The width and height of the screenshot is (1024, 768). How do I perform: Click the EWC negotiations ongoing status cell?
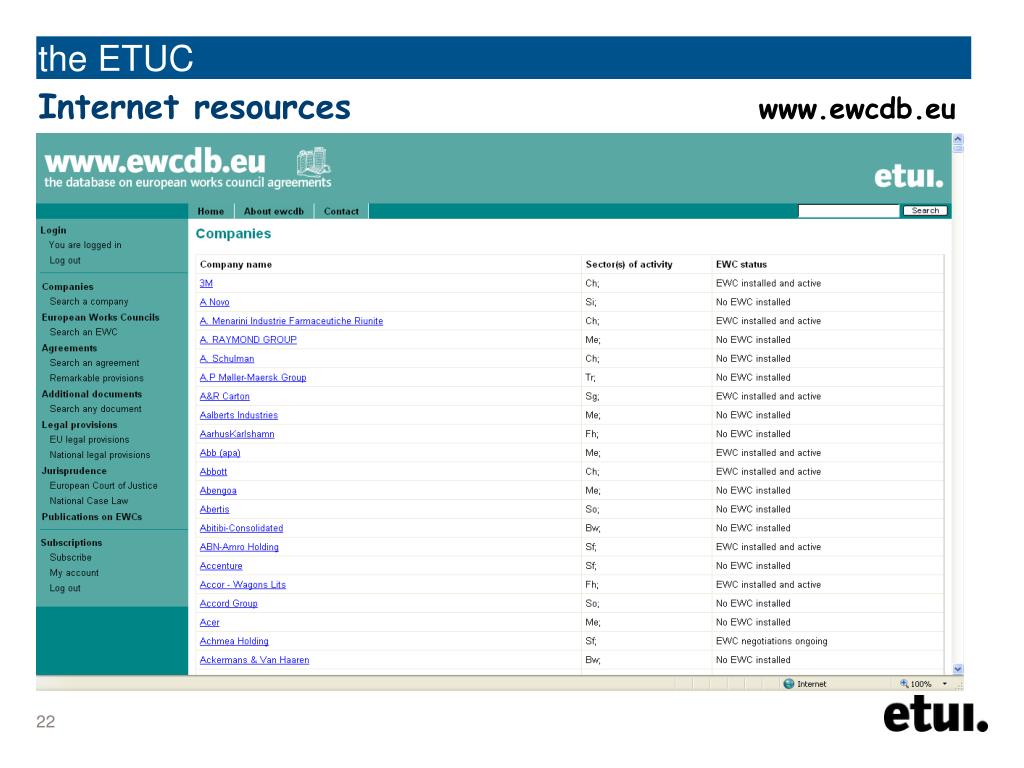pyautogui.click(x=771, y=641)
